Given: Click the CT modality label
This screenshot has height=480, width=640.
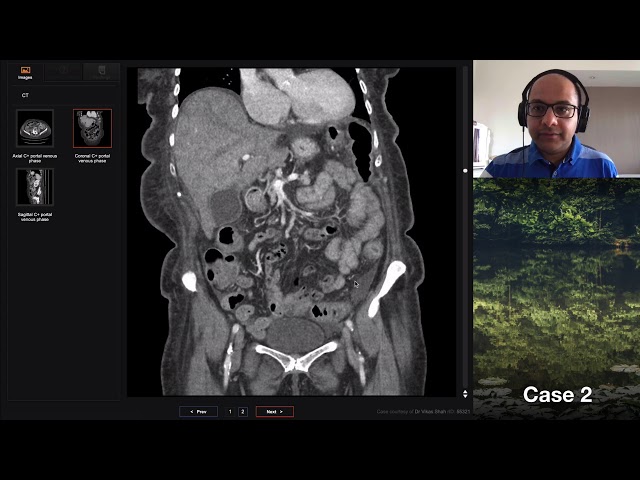Looking at the screenshot, I should 25,95.
